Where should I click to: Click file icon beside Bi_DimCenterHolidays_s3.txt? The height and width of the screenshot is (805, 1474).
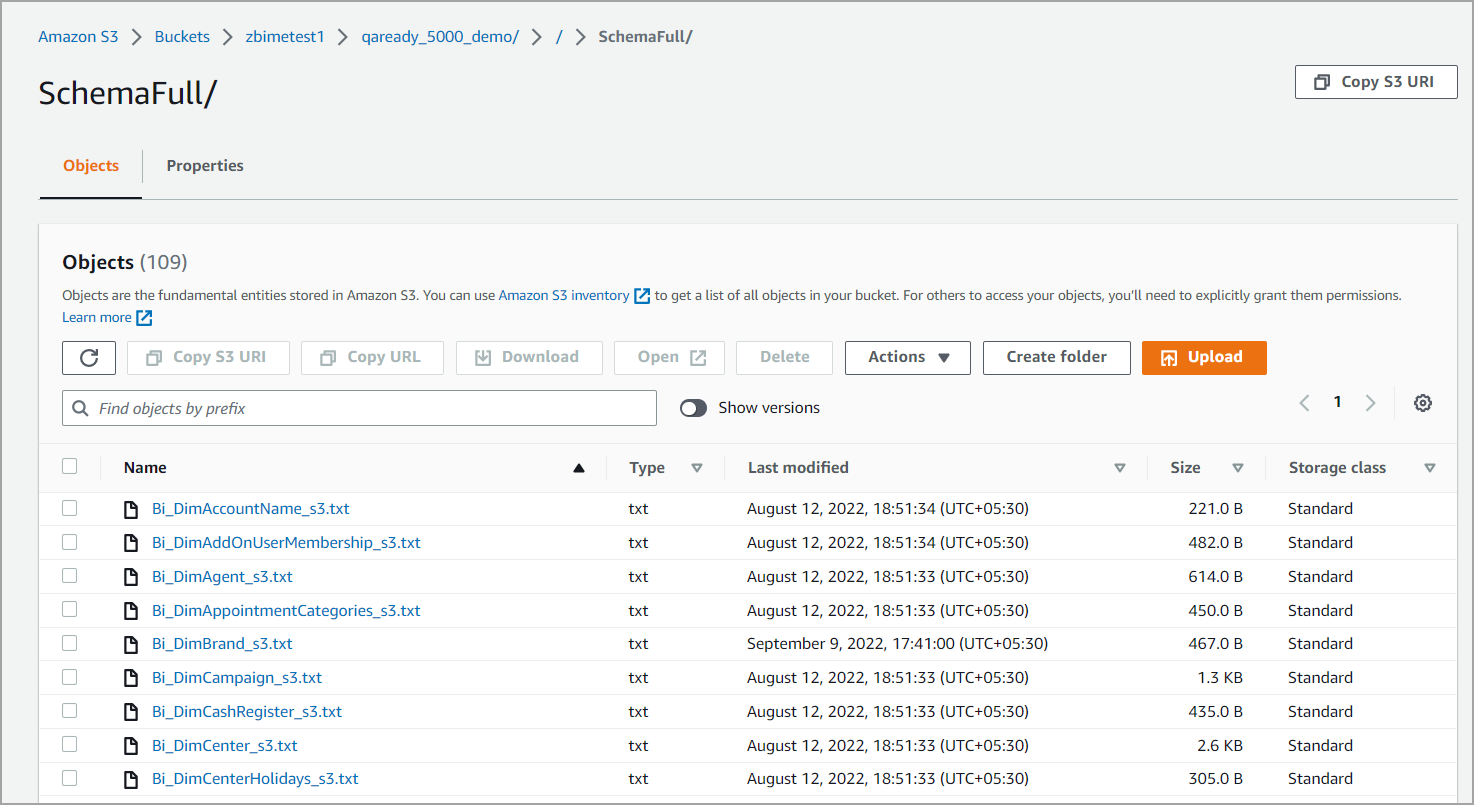(130, 779)
